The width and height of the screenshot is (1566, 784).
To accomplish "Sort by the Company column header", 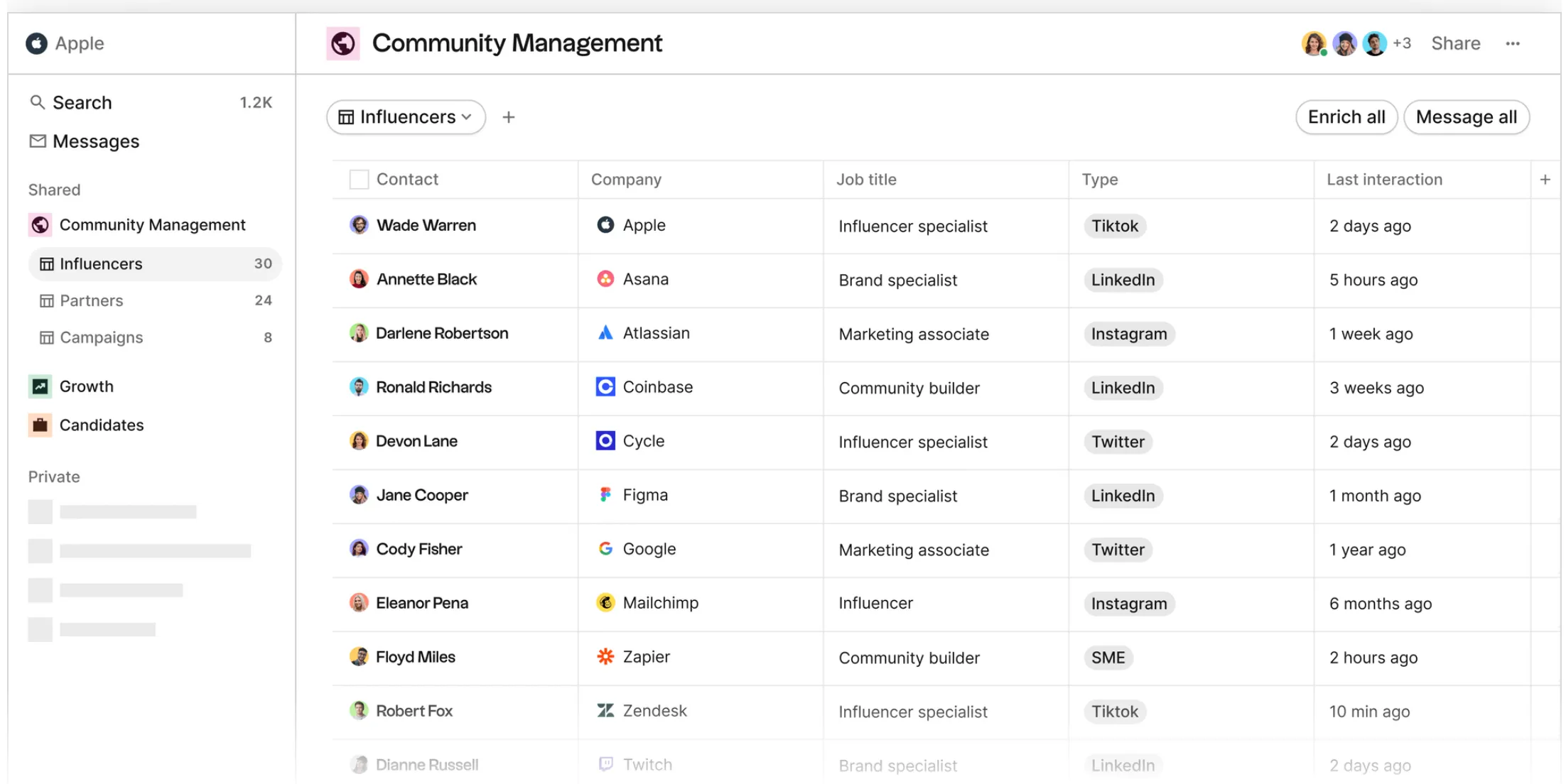I will coord(626,180).
